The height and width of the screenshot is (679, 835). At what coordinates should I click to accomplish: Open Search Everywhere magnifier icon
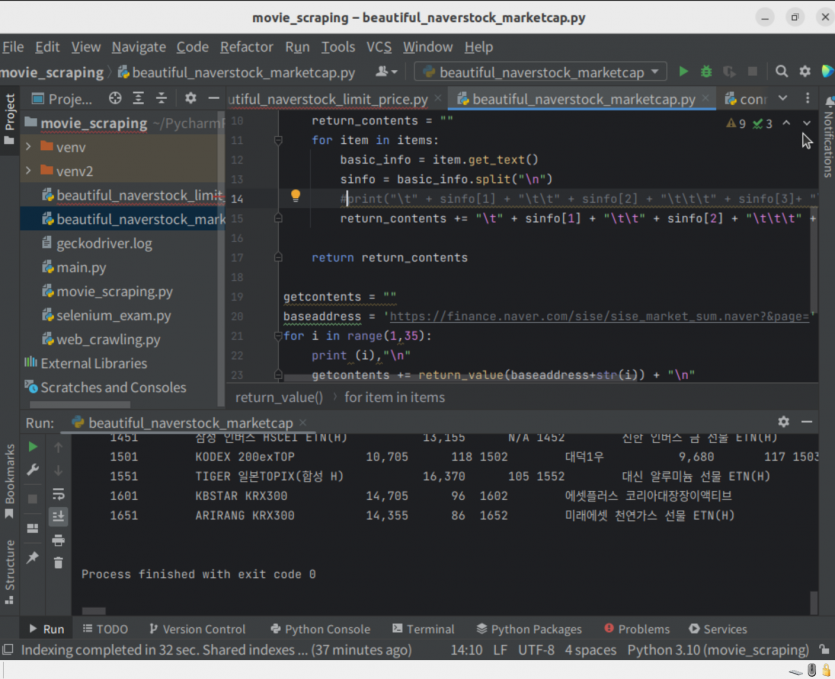pyautogui.click(x=781, y=71)
